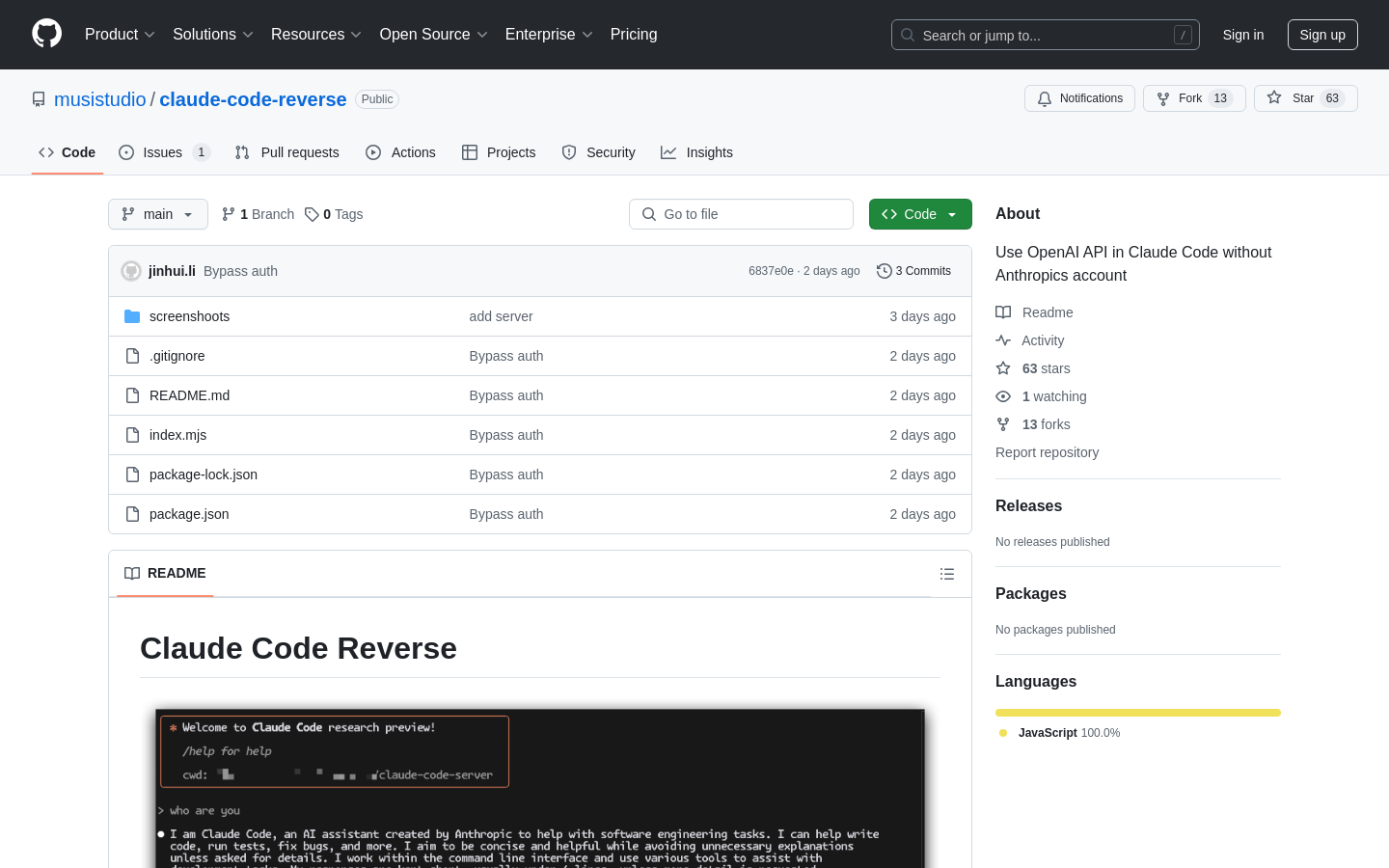This screenshot has height=868, width=1389.
Task: Click the watching eye icon
Action: [1003, 396]
